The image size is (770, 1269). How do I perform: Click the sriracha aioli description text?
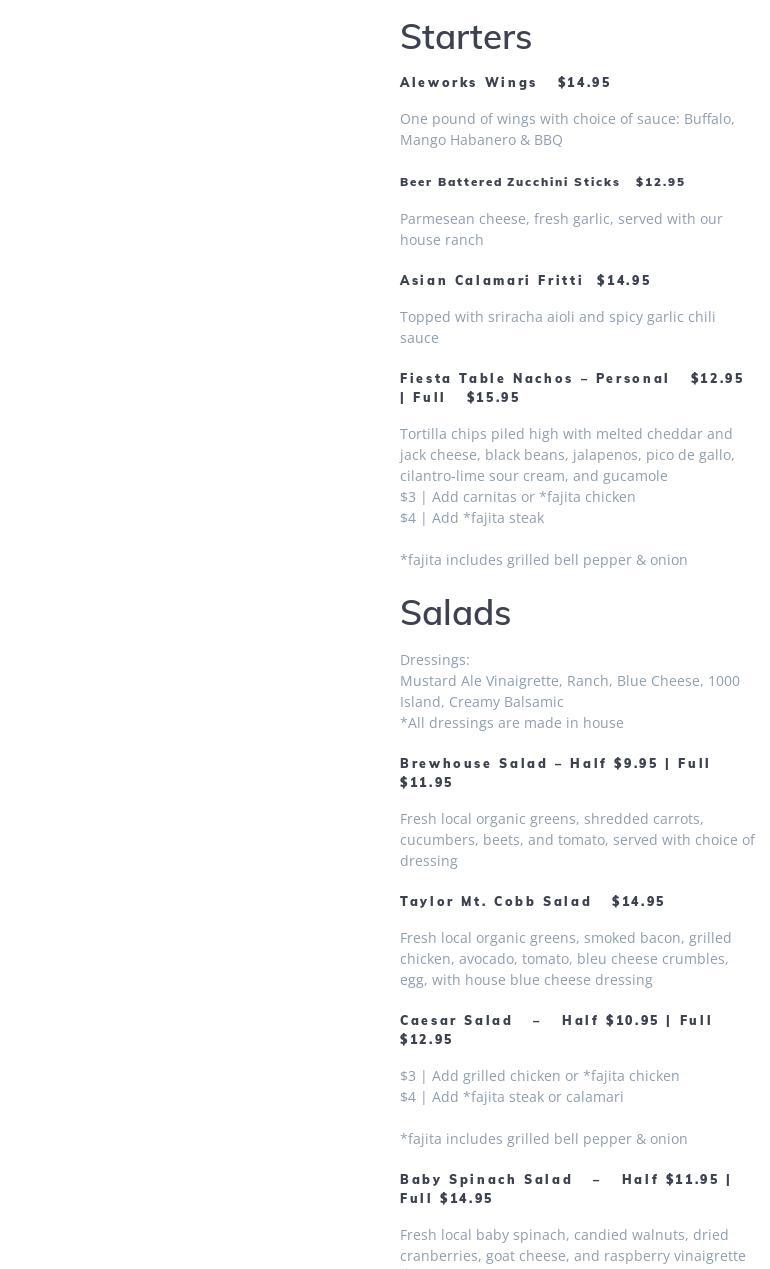click(557, 327)
